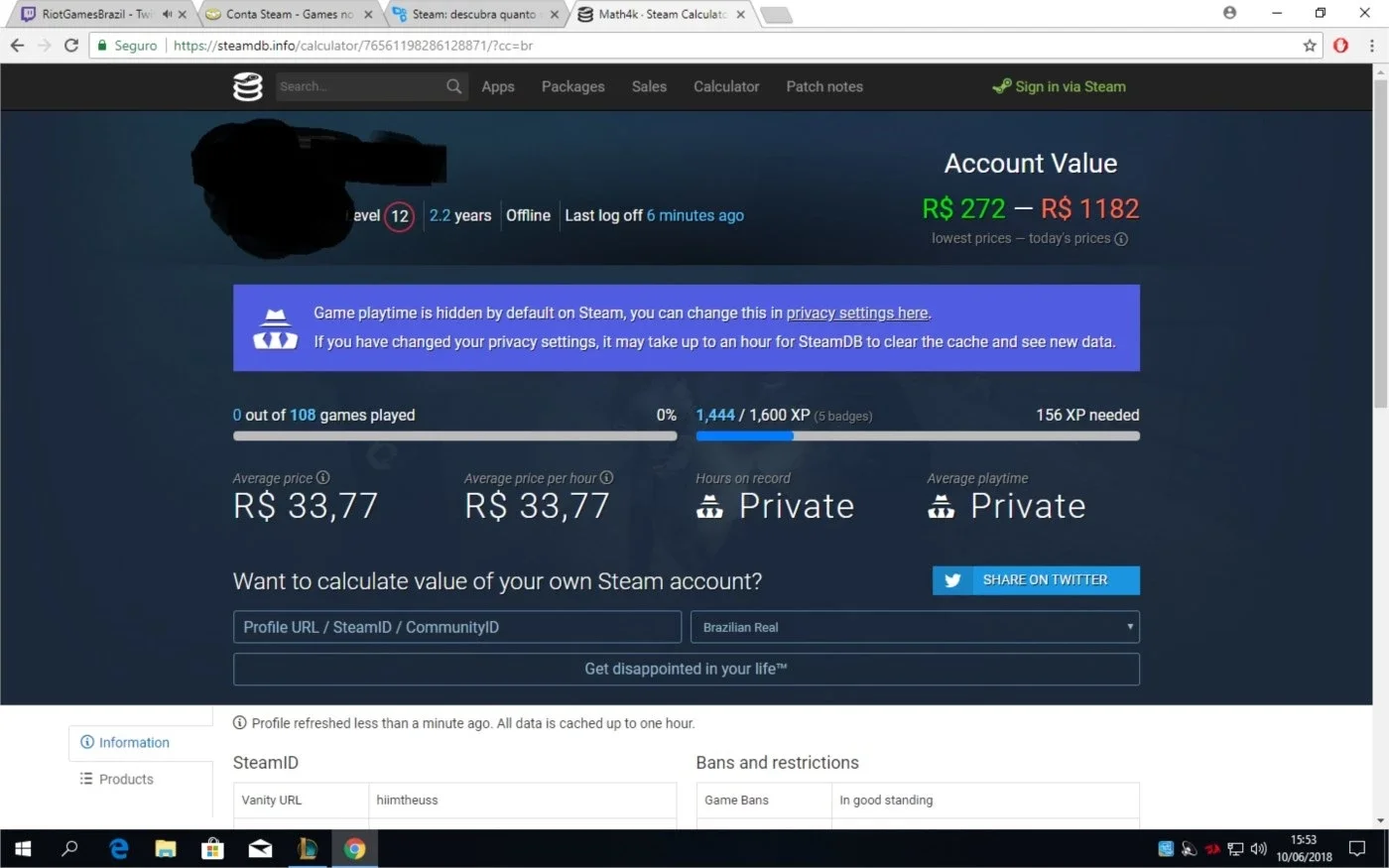Click the private icon under Average playtime
The height and width of the screenshot is (868, 1389).
click(x=941, y=508)
